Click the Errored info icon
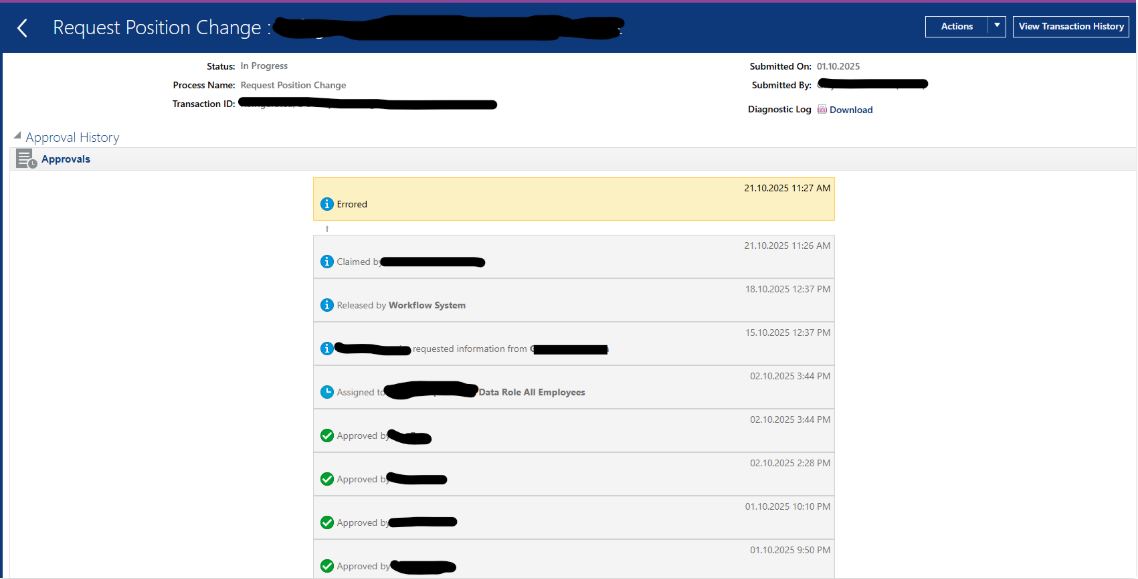Viewport: 1138px width, 579px height. (327, 205)
